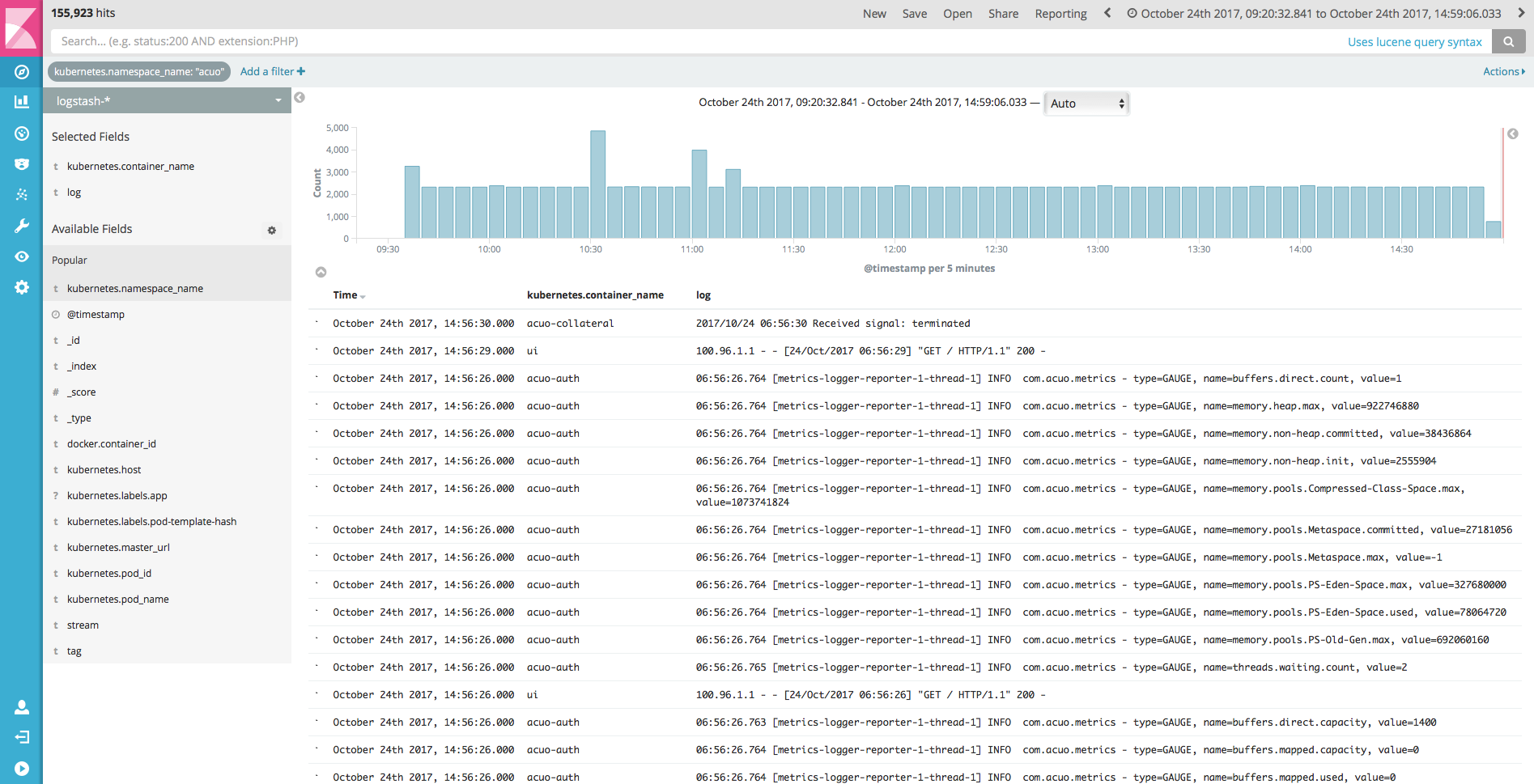Screen dimensions: 1534x784
Task: Open the Dashboard gauge icon
Action: tap(22, 133)
